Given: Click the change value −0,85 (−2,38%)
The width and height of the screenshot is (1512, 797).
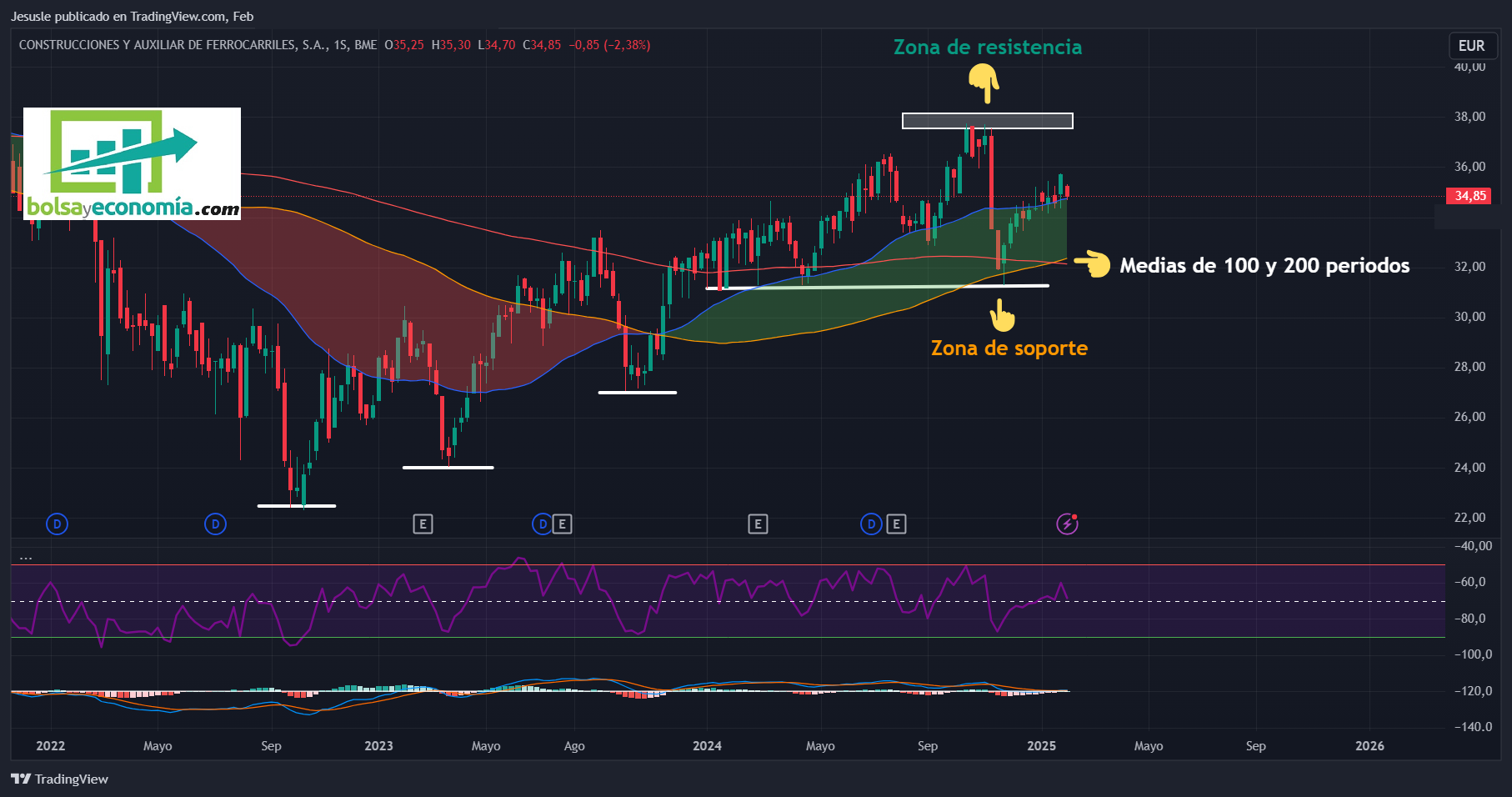Looking at the screenshot, I should 609,45.
